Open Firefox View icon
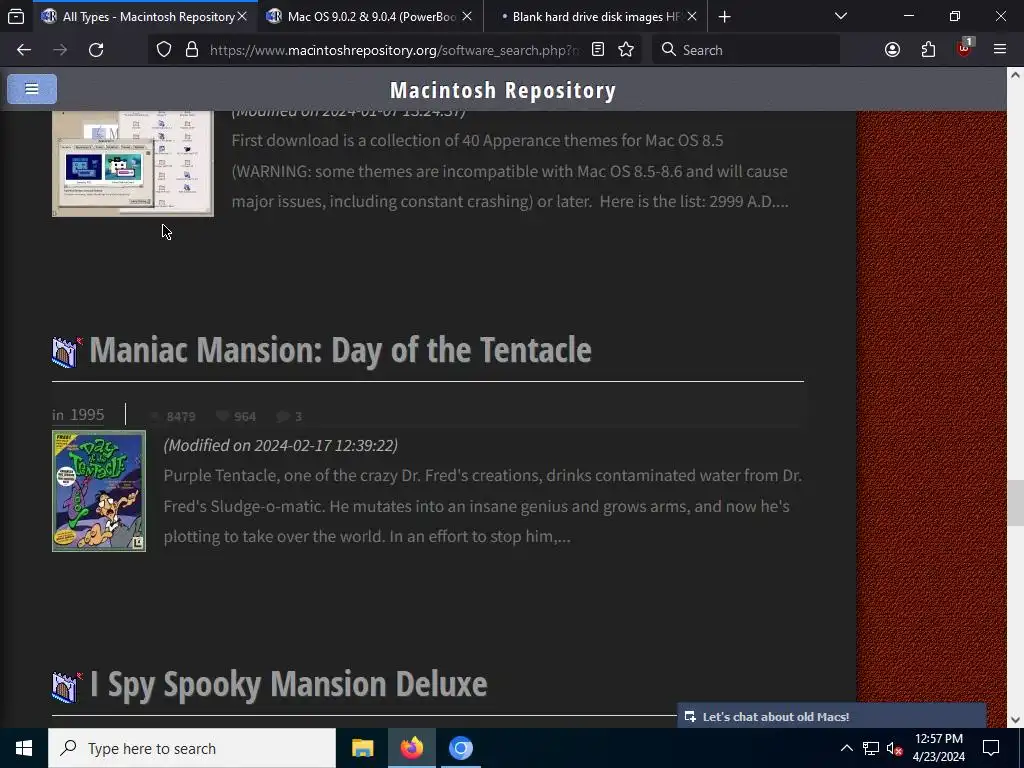The width and height of the screenshot is (1024, 768). tap(16, 16)
